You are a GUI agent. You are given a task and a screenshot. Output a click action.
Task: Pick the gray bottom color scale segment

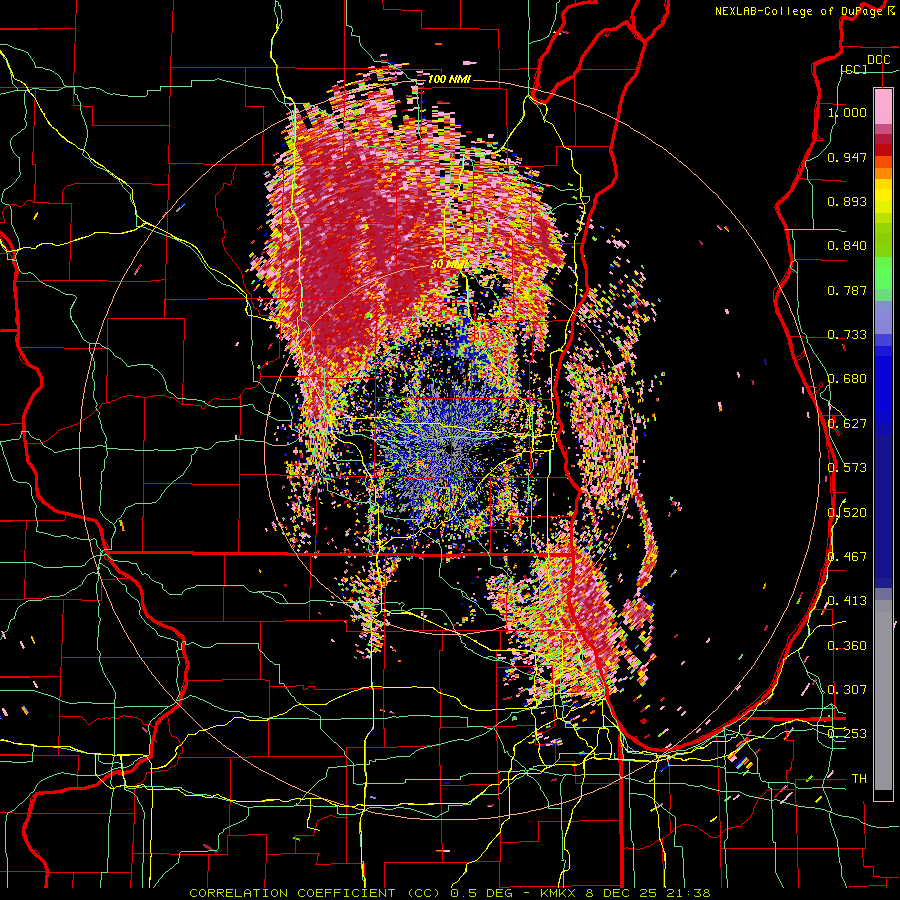click(x=883, y=695)
